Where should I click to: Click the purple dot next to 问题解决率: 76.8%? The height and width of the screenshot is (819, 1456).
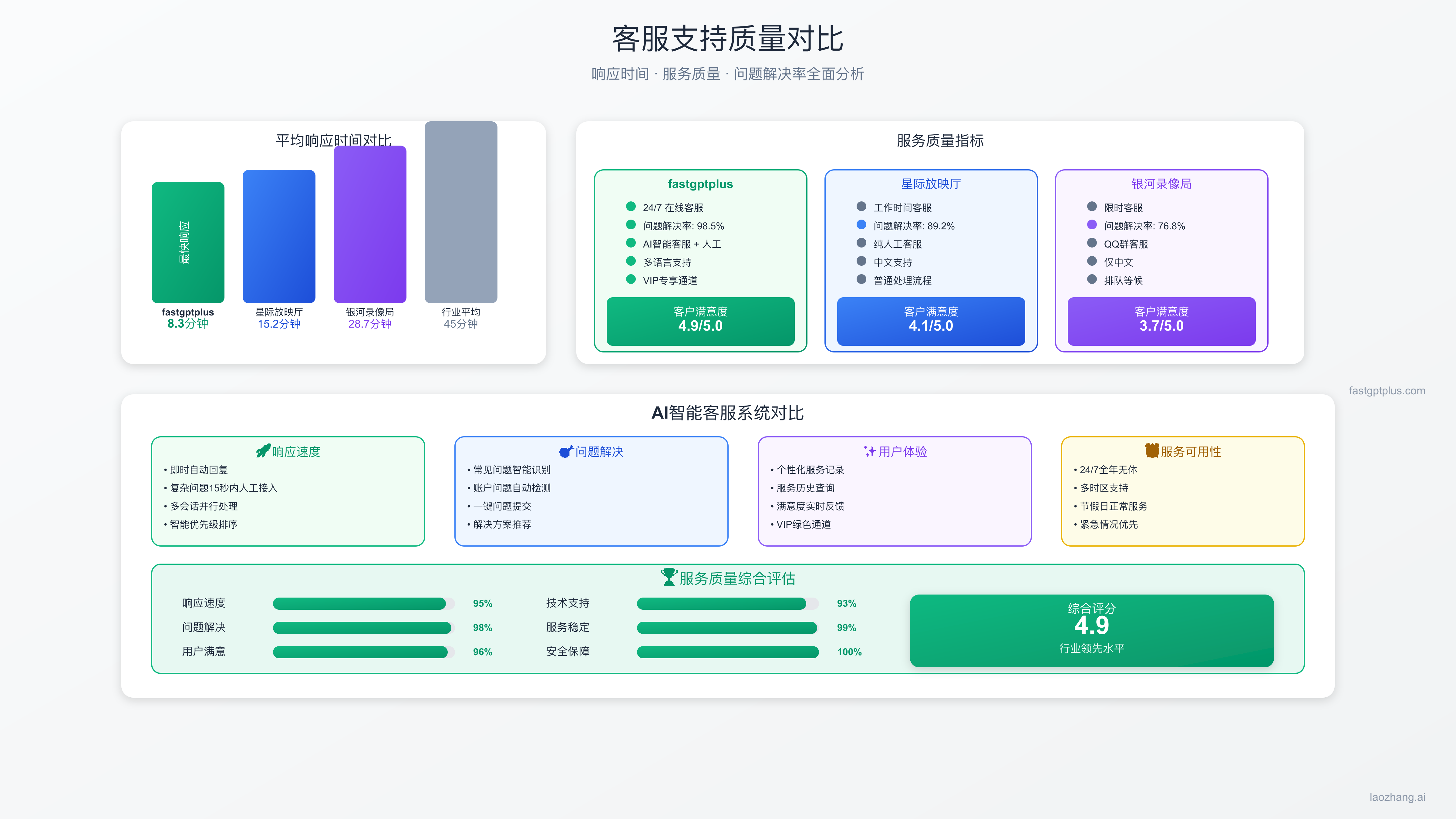pos(1092,224)
